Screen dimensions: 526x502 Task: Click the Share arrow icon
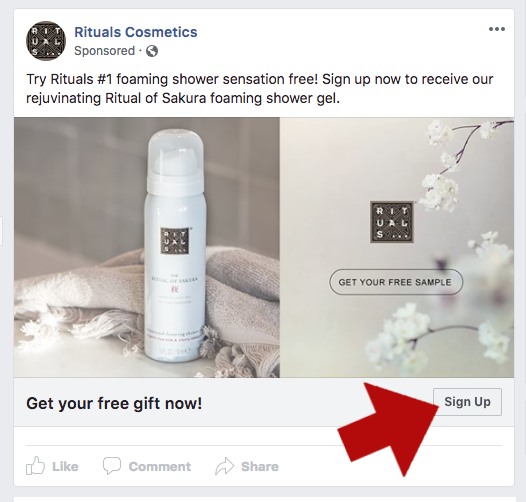point(224,466)
